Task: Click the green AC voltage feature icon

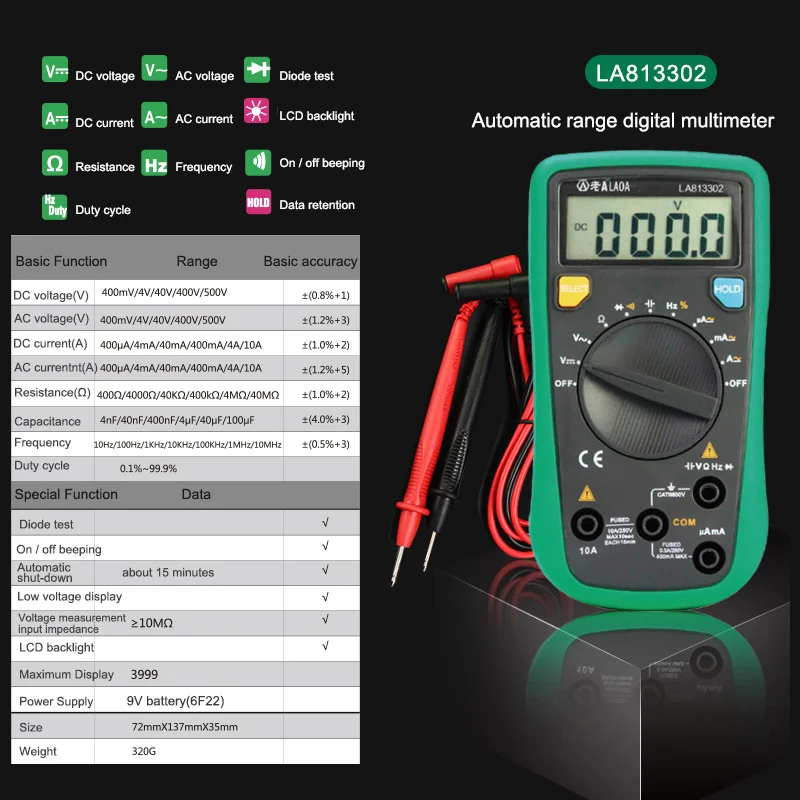Action: pyautogui.click(x=154, y=68)
